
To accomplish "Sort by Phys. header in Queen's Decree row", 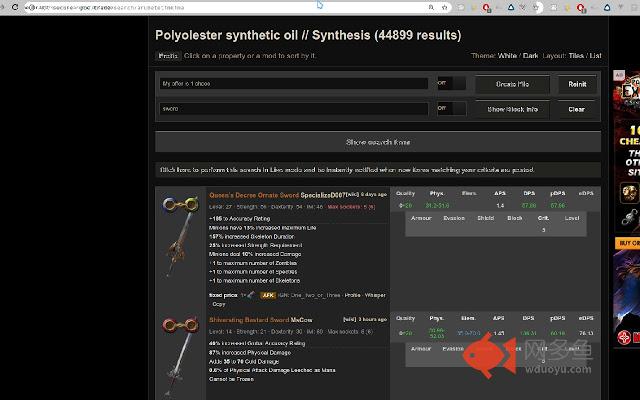I will pyautogui.click(x=437, y=193).
